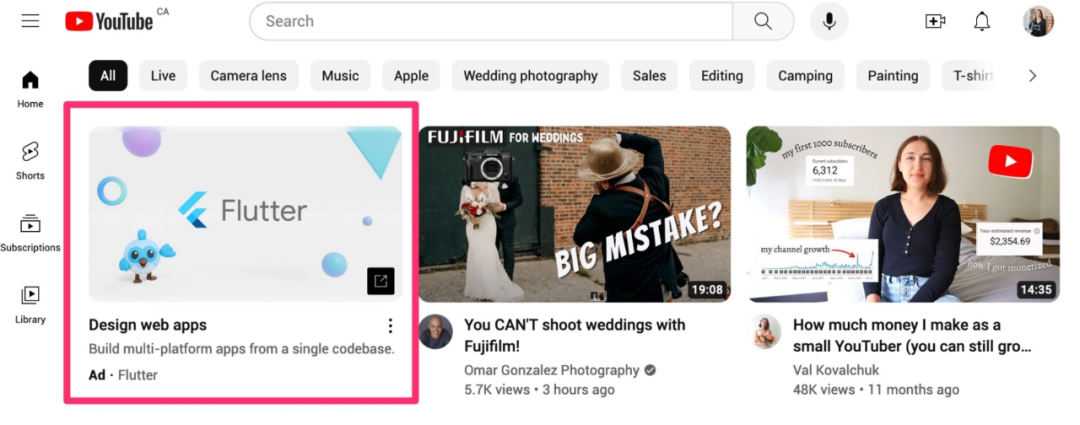The height and width of the screenshot is (425, 1080).
Task: Select the Music filter chip
Action: pos(340,76)
